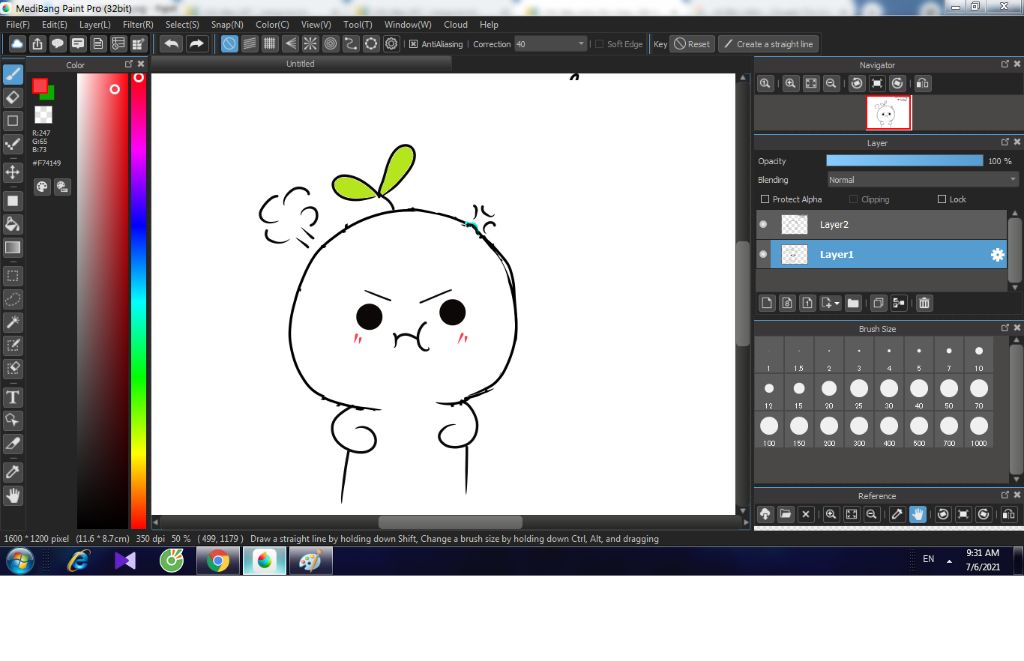Open the Filter menu
This screenshot has height=661, width=1024.
click(138, 24)
